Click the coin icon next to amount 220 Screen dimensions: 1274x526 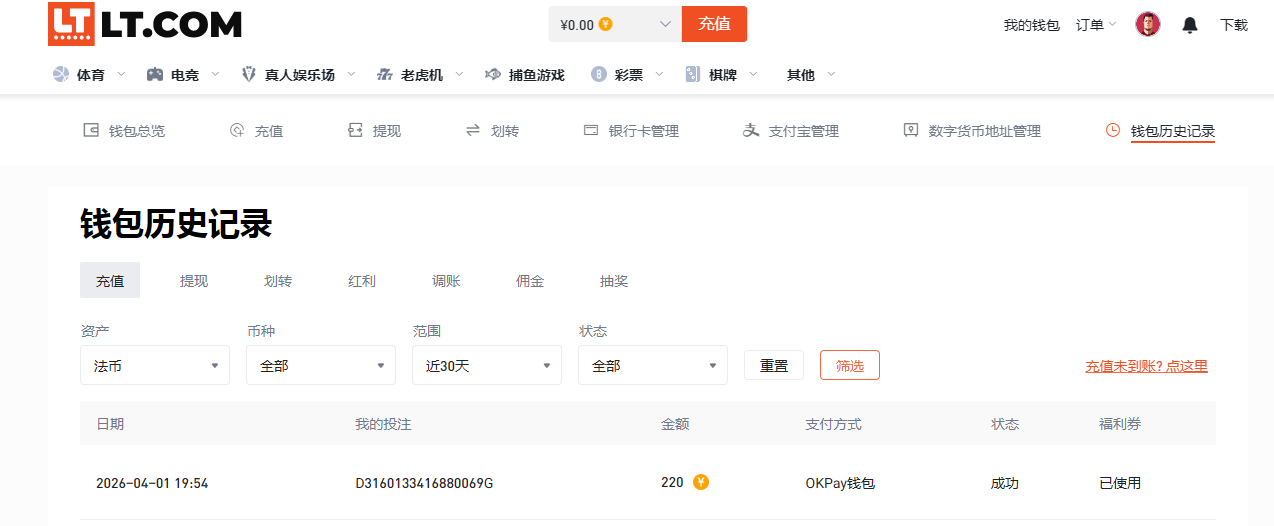click(x=701, y=482)
